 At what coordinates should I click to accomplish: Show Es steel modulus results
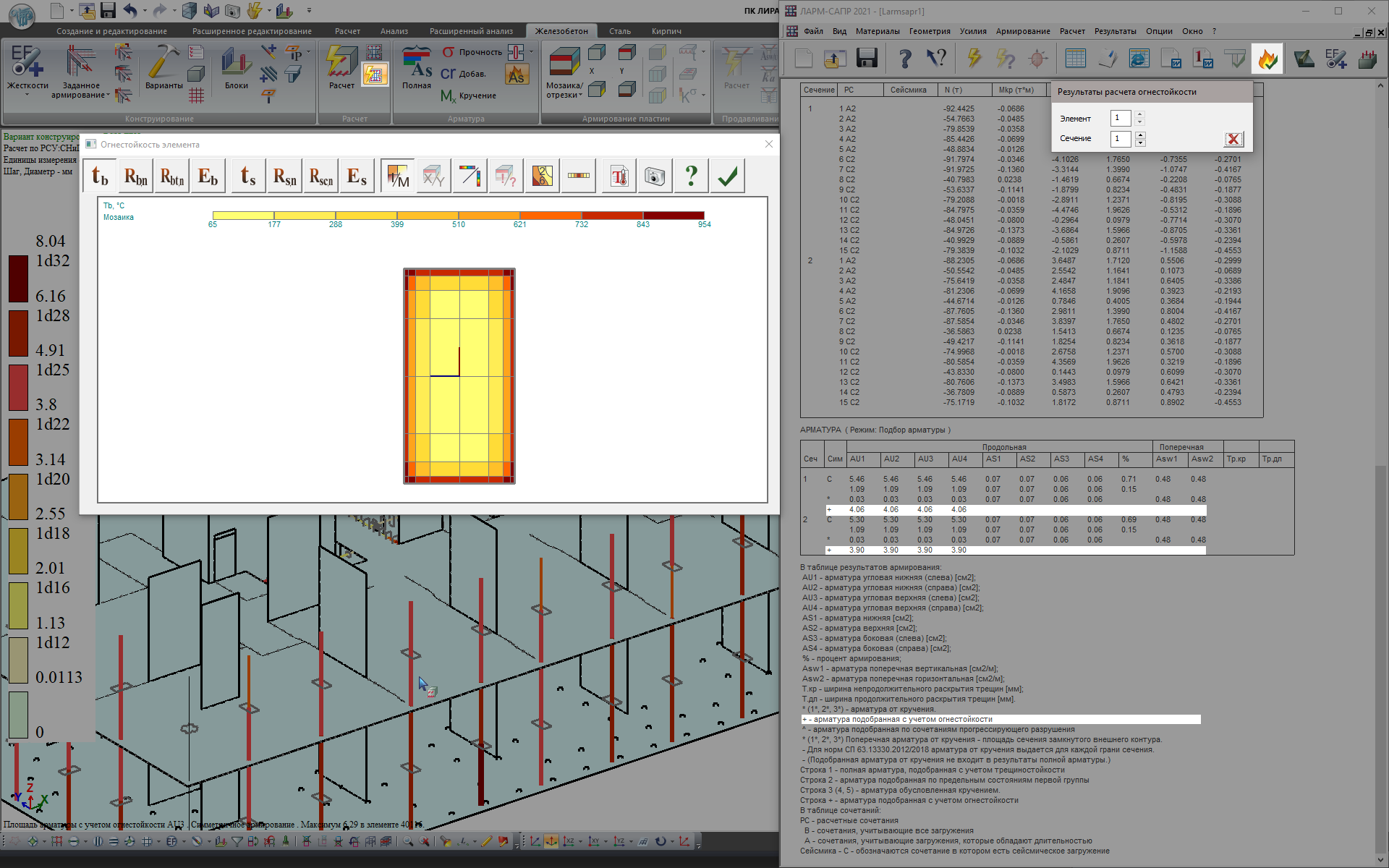(x=357, y=176)
